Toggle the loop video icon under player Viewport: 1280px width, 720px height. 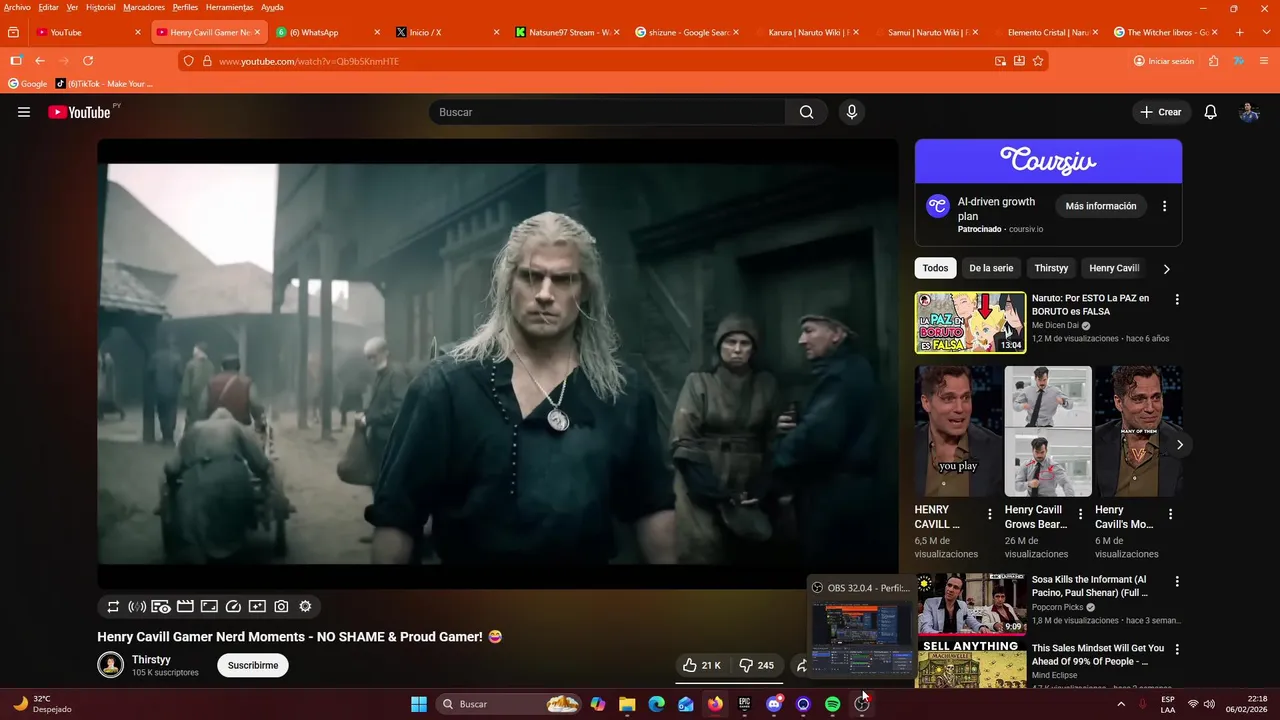[x=113, y=606]
